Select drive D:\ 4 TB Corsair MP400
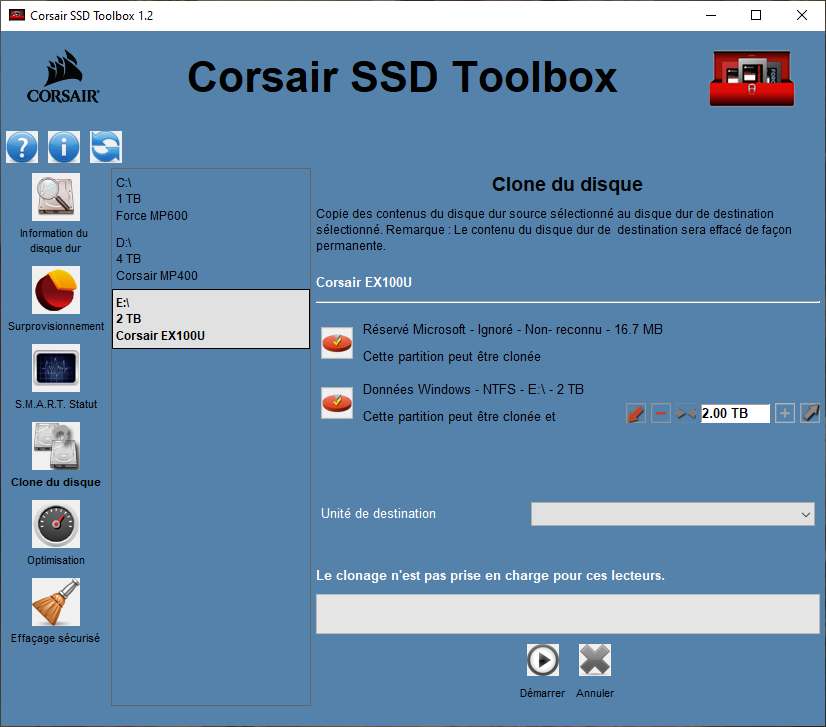 tap(211, 259)
